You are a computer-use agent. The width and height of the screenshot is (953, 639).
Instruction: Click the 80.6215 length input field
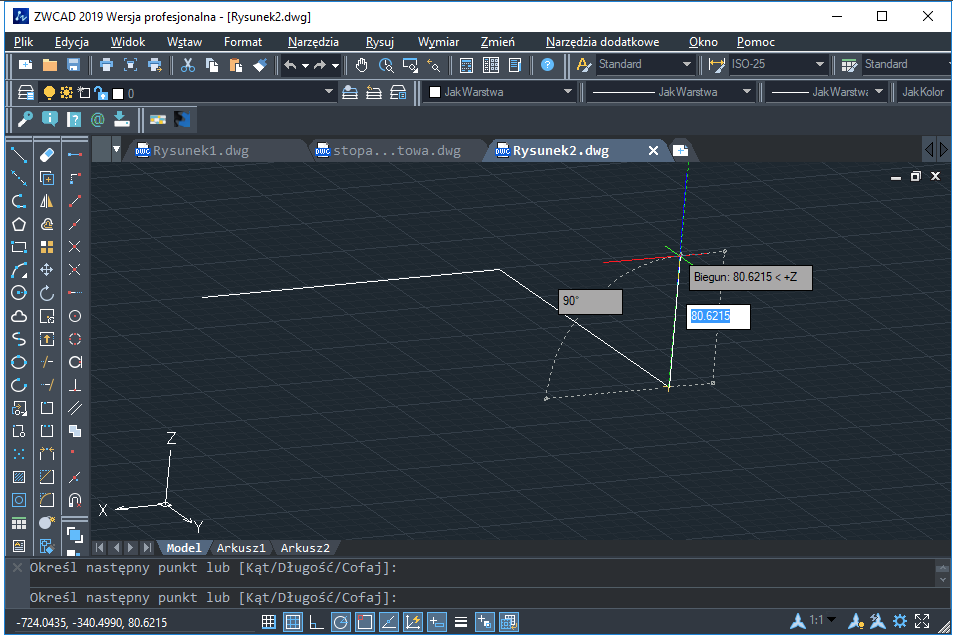pyautogui.click(x=718, y=316)
